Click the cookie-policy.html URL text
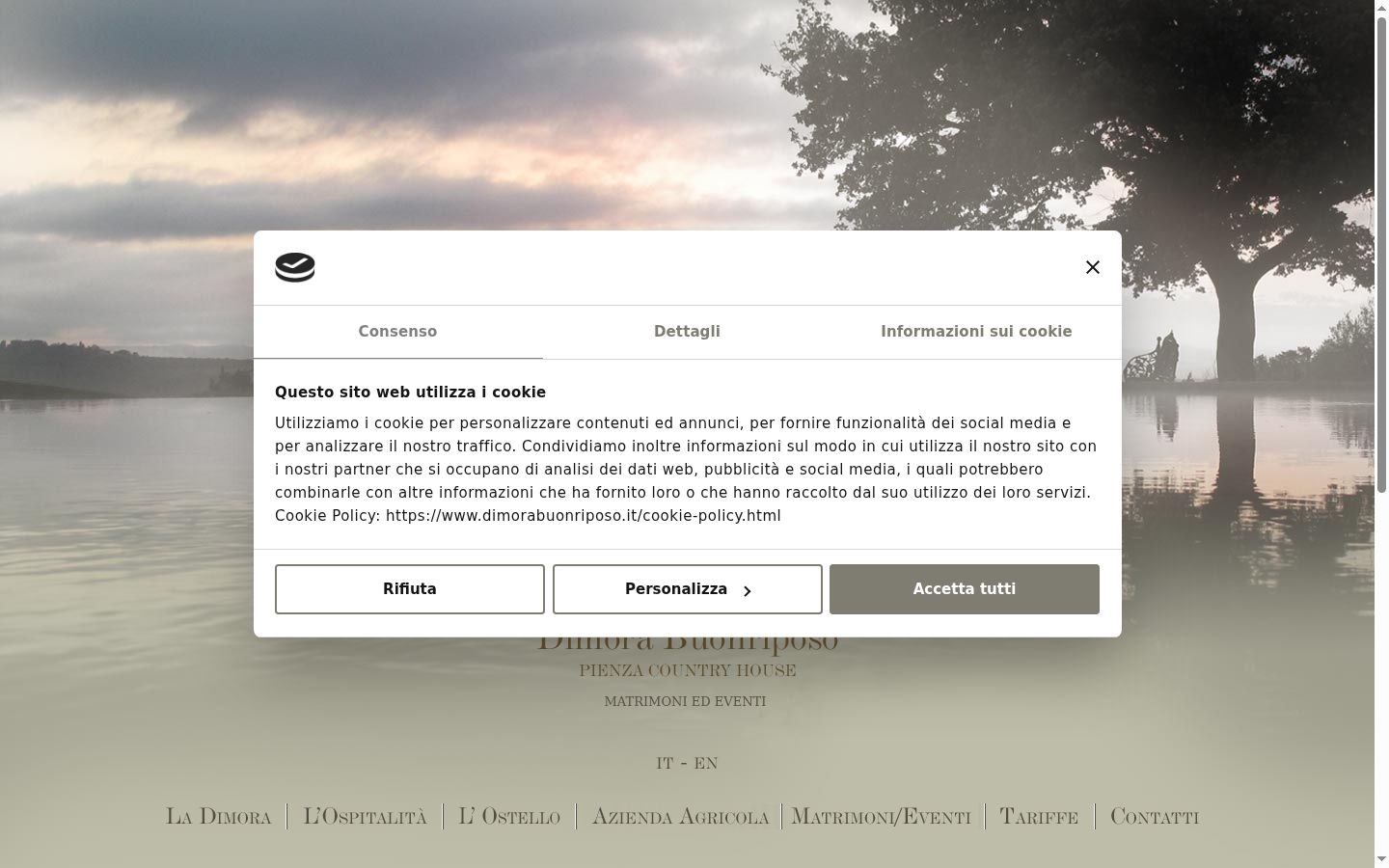The height and width of the screenshot is (868, 1389). pos(584,516)
